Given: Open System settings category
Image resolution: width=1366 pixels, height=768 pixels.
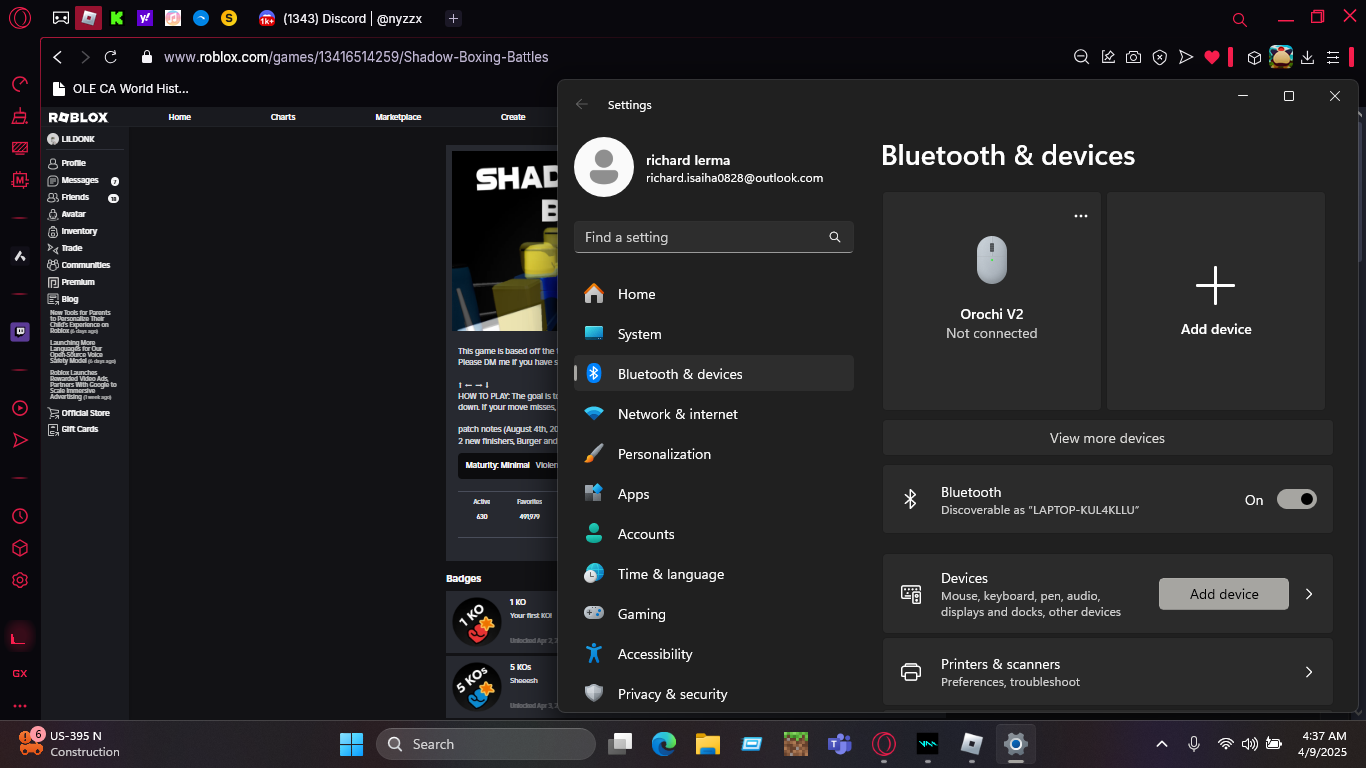Looking at the screenshot, I should [x=714, y=334].
